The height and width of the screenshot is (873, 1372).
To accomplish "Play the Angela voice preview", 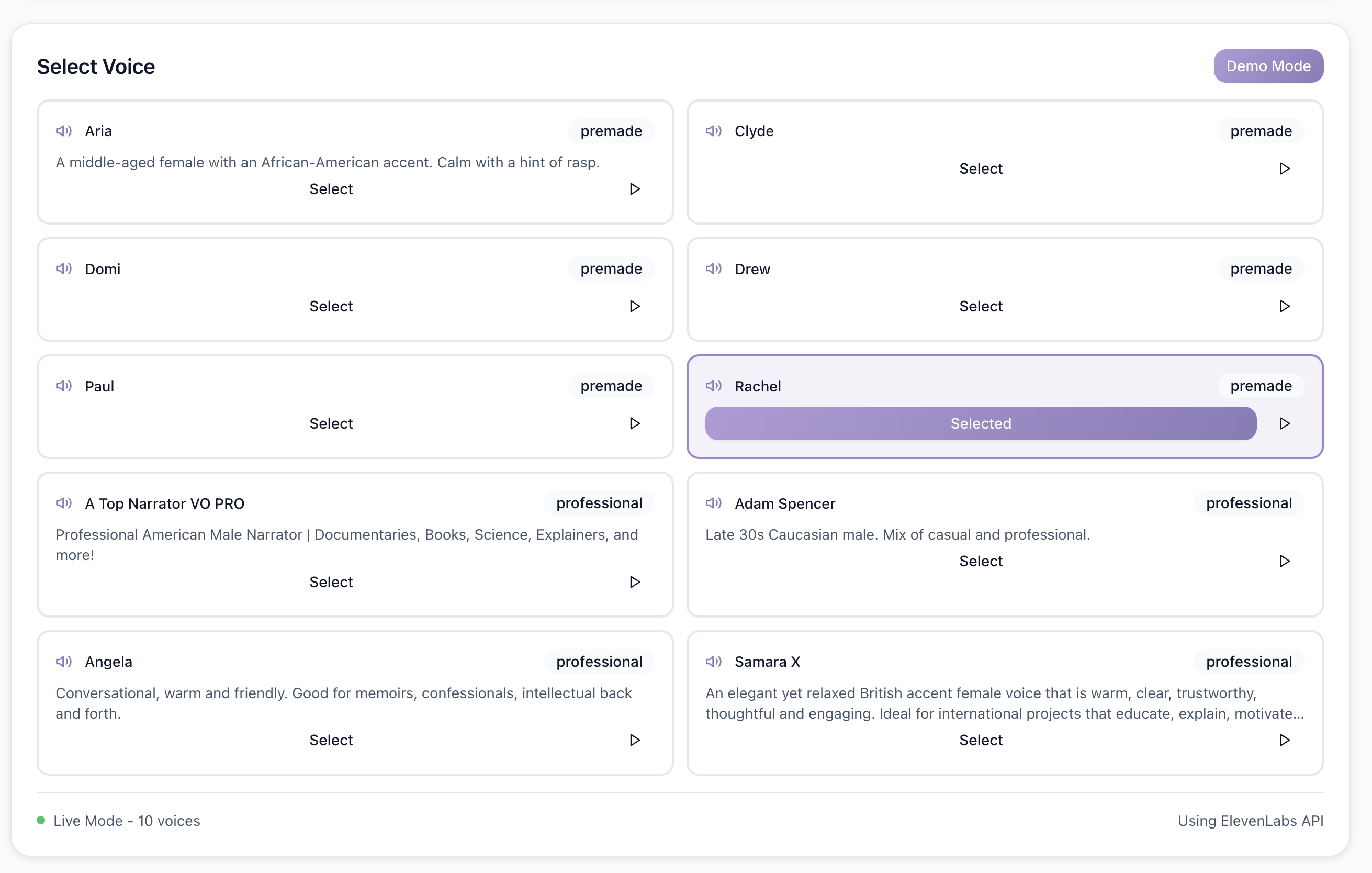I will tap(634, 740).
